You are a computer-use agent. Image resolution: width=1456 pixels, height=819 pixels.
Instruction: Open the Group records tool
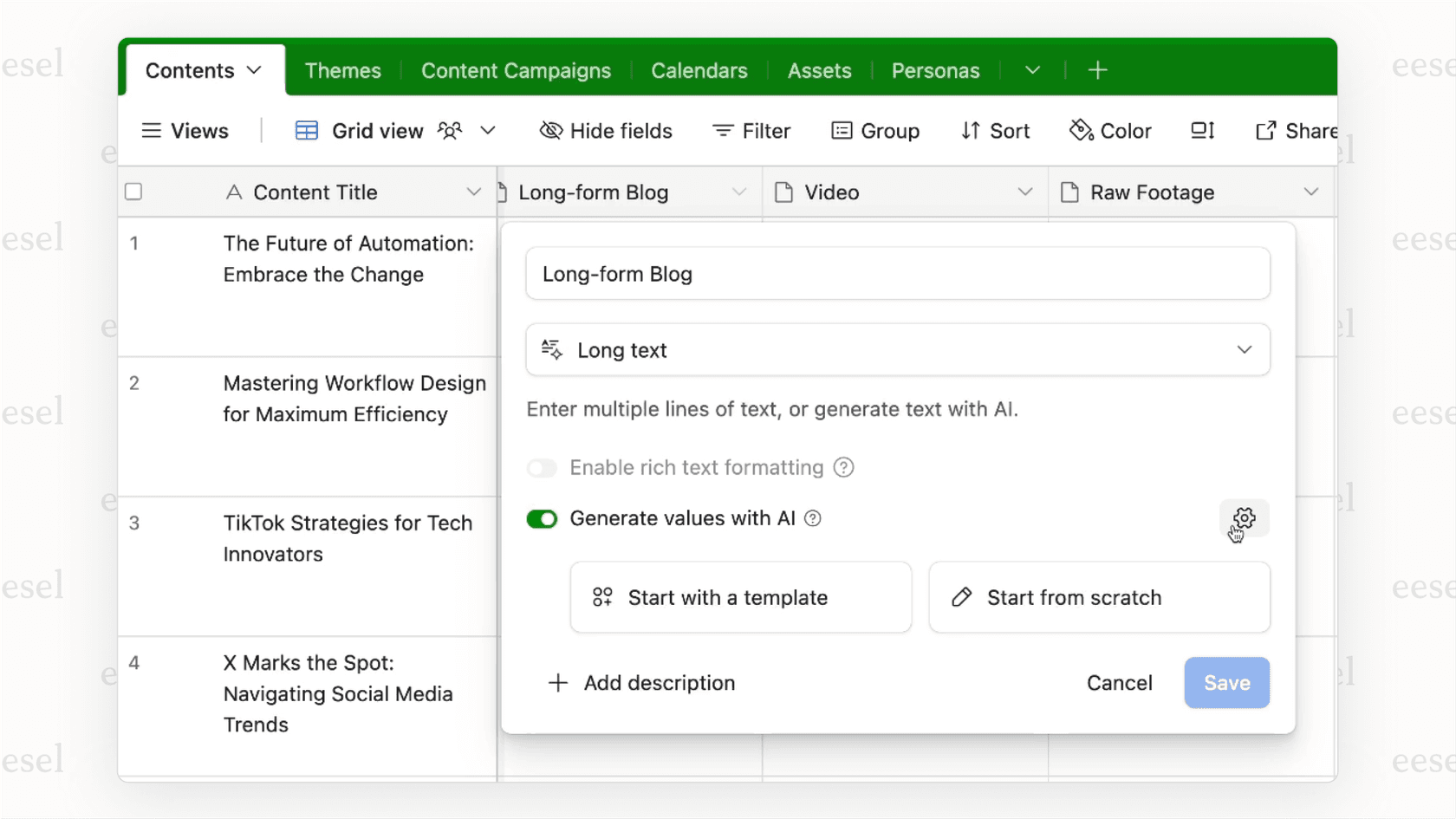[875, 130]
